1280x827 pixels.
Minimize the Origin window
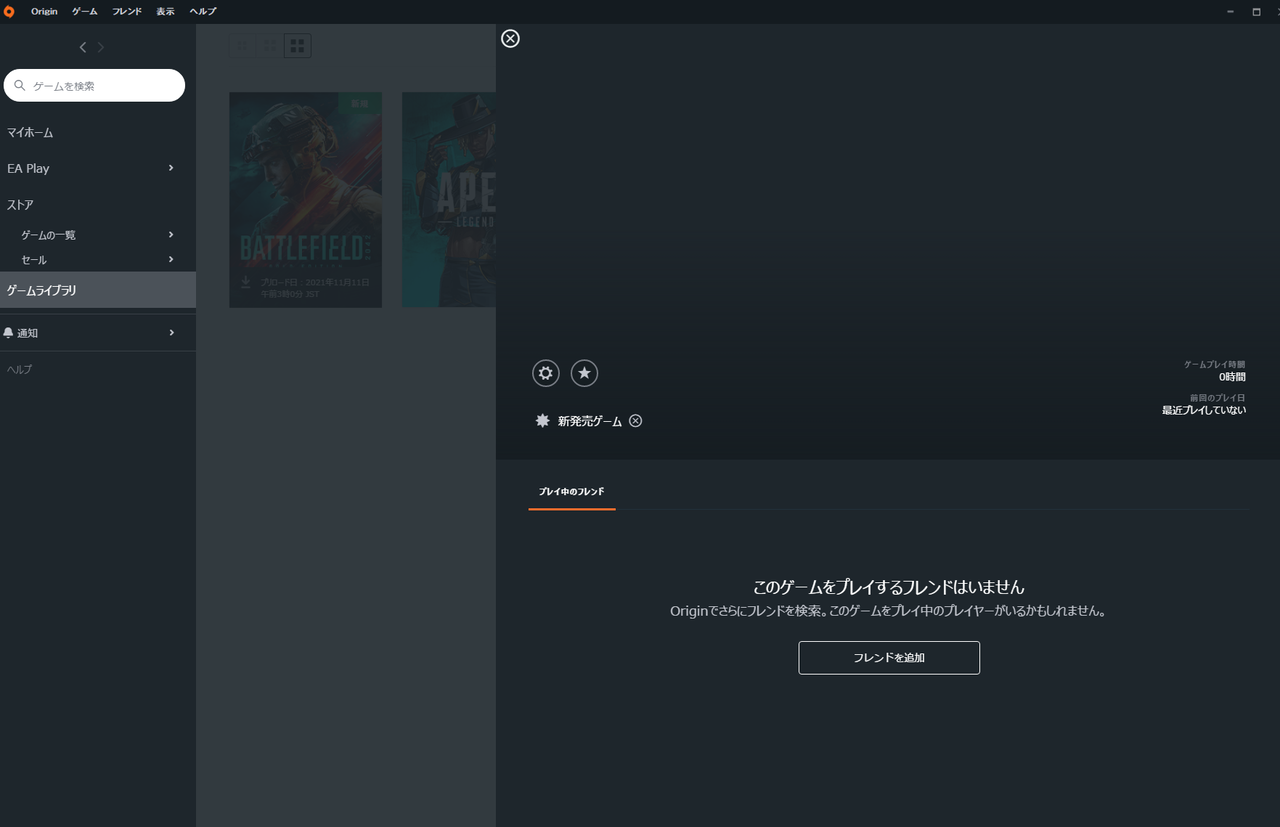[x=1230, y=11]
